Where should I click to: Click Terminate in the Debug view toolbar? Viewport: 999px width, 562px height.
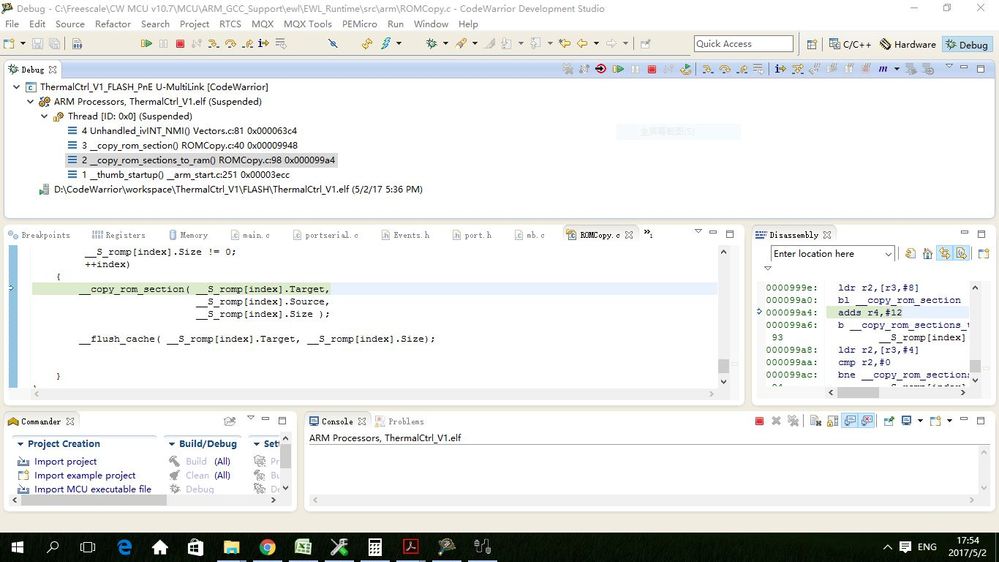652,69
